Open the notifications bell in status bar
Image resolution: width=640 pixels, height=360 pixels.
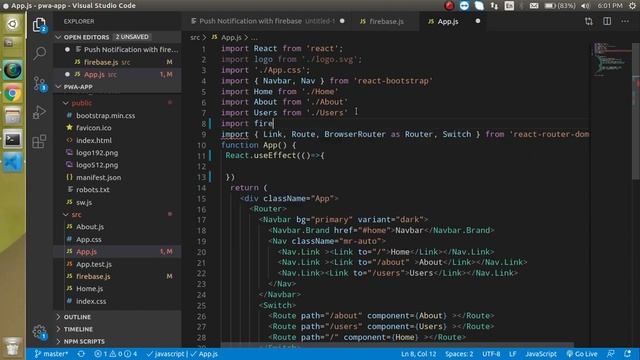tap(627, 354)
